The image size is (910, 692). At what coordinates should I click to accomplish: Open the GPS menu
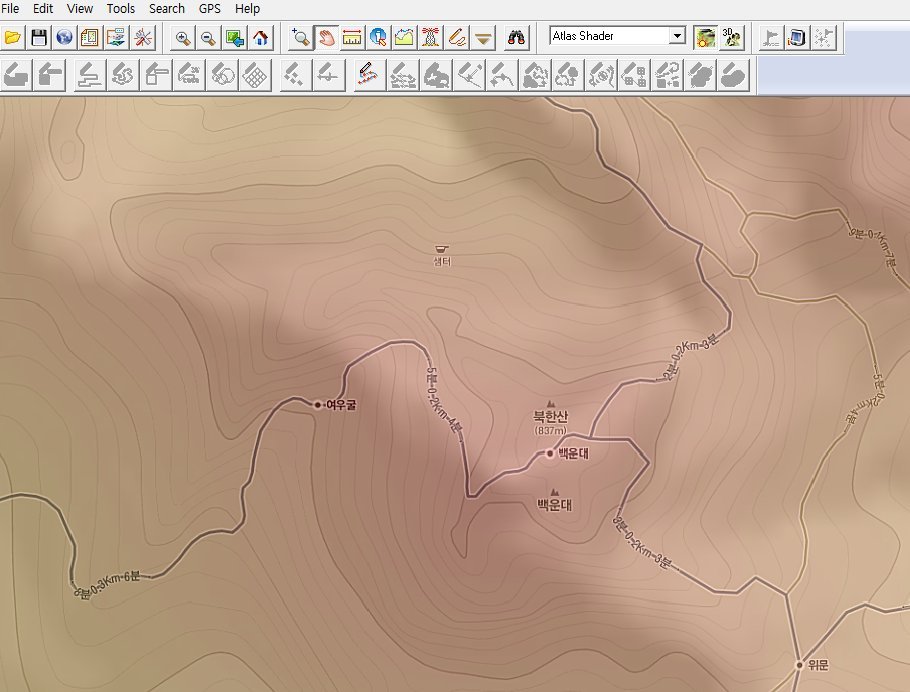[x=210, y=8]
